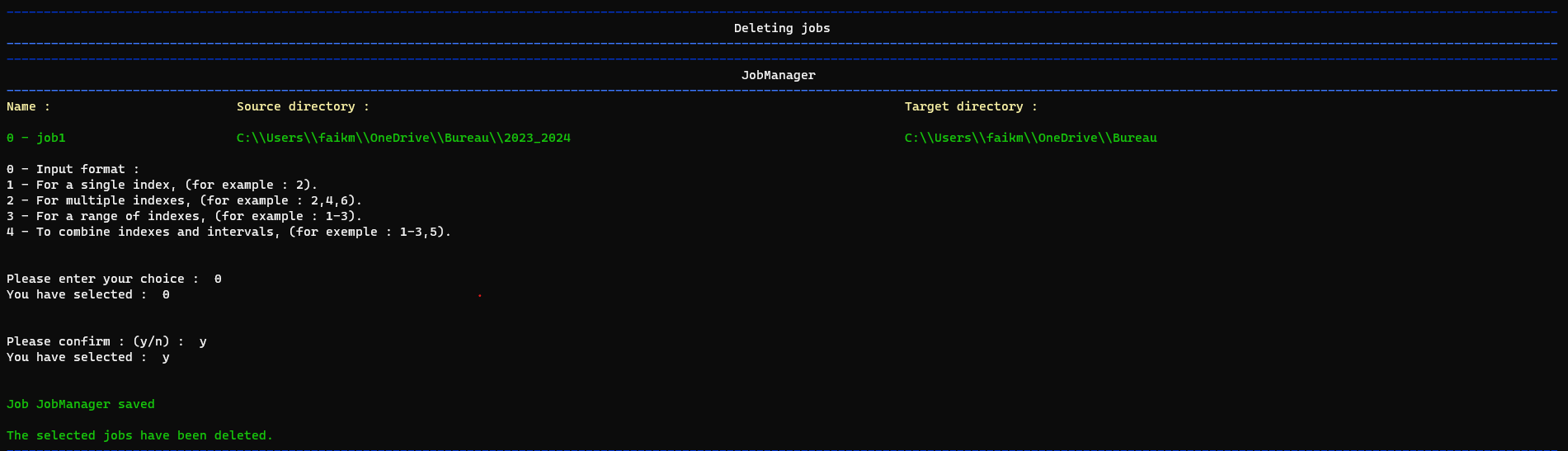Click the "Source directory :" column header

coord(303,106)
